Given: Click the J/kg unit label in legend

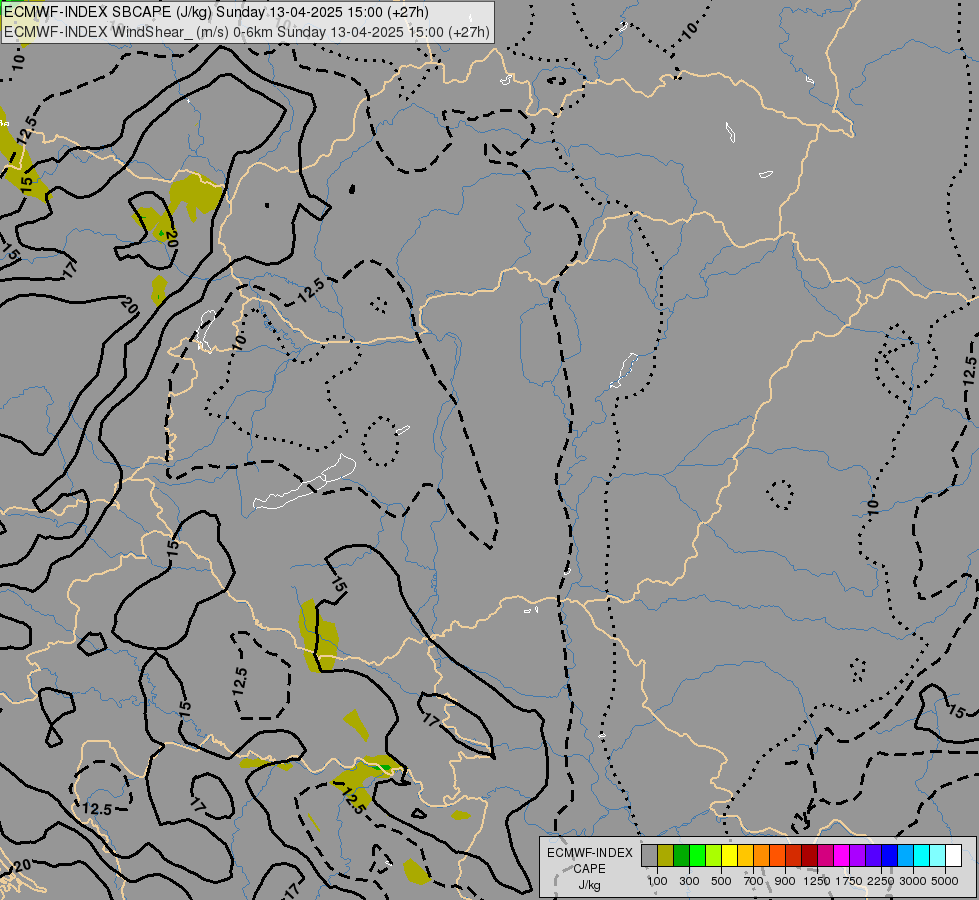Looking at the screenshot, I should click(x=589, y=885).
